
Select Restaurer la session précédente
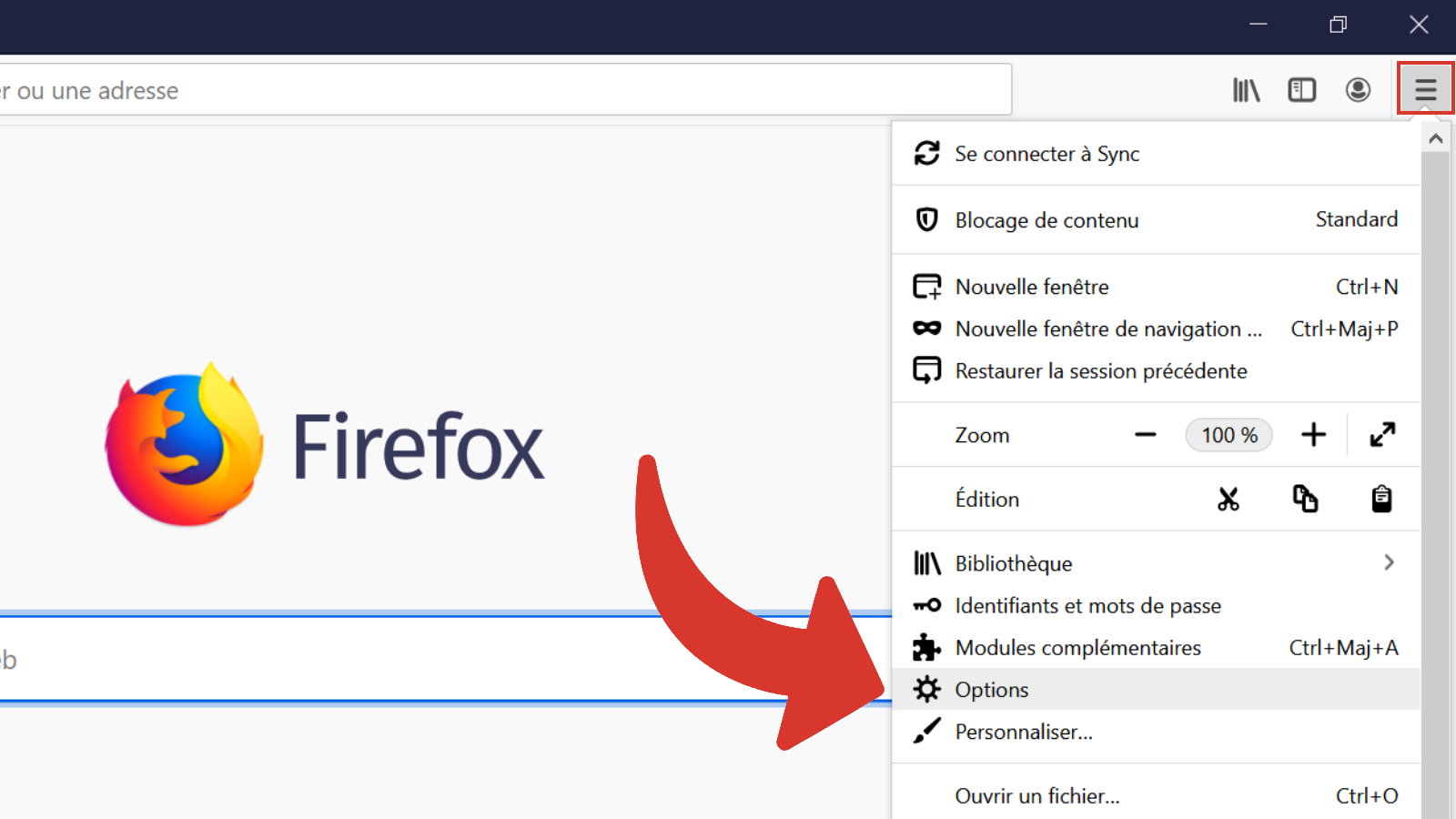click(x=1100, y=370)
